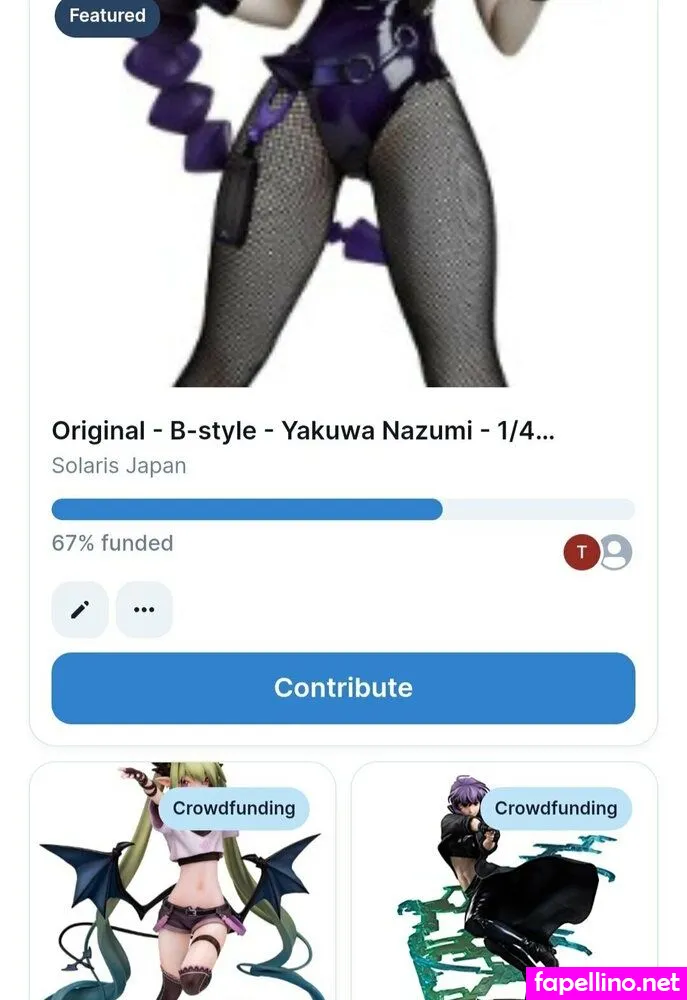The width and height of the screenshot is (687, 1000).
Task: Open the Solaris Japan store link
Action: 119,466
